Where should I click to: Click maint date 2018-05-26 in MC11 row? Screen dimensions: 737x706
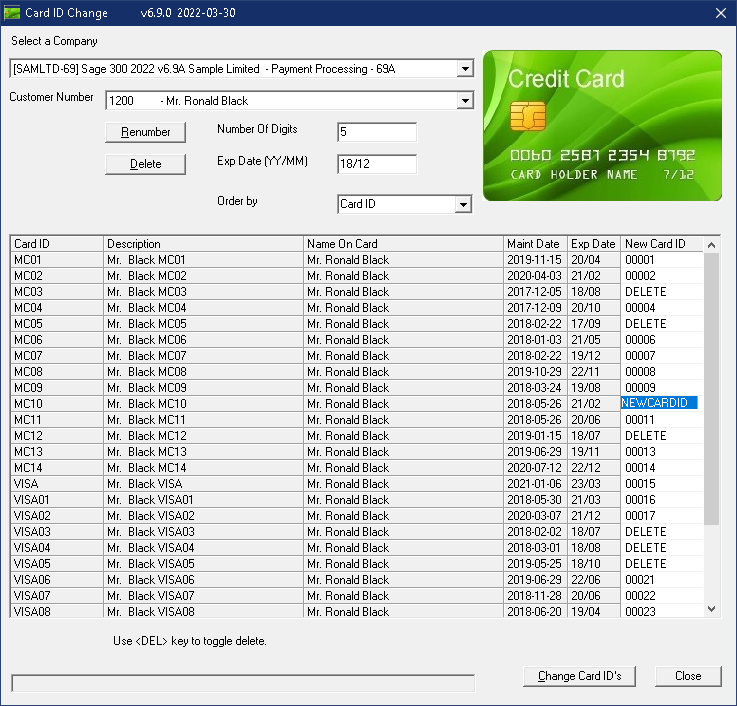coord(534,420)
